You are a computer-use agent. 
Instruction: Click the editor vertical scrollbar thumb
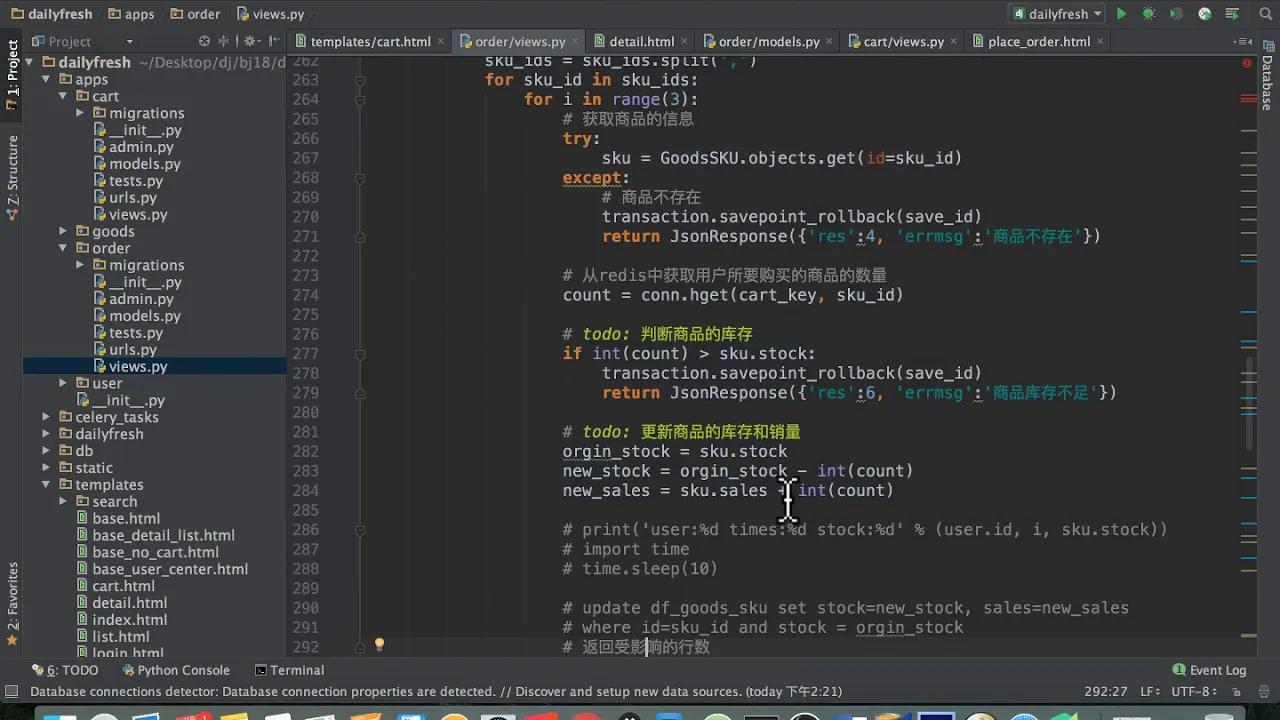pyautogui.click(x=1249, y=402)
